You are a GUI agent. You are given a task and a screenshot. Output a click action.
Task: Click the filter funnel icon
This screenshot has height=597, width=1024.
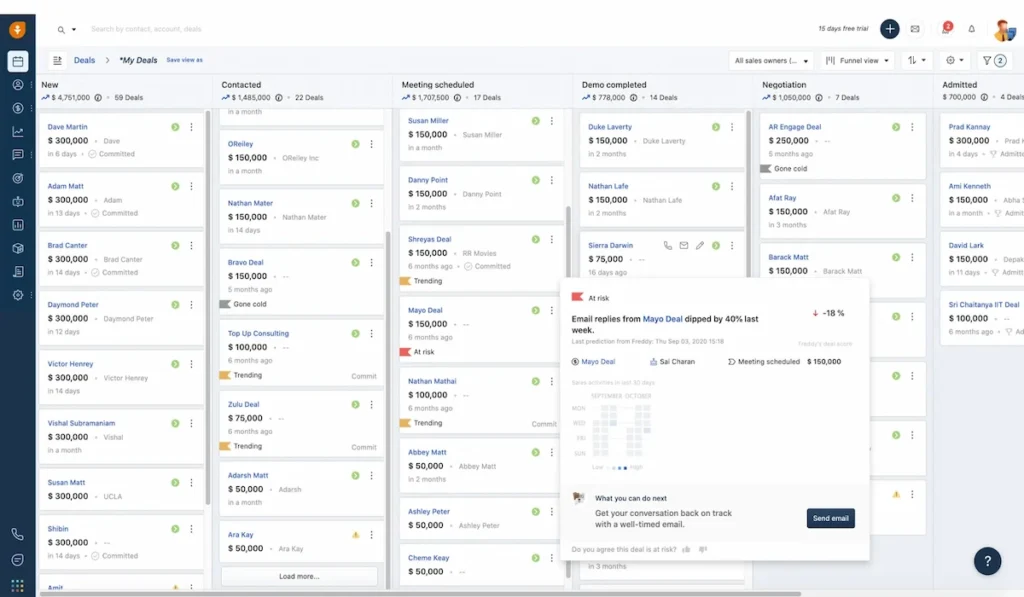992,60
